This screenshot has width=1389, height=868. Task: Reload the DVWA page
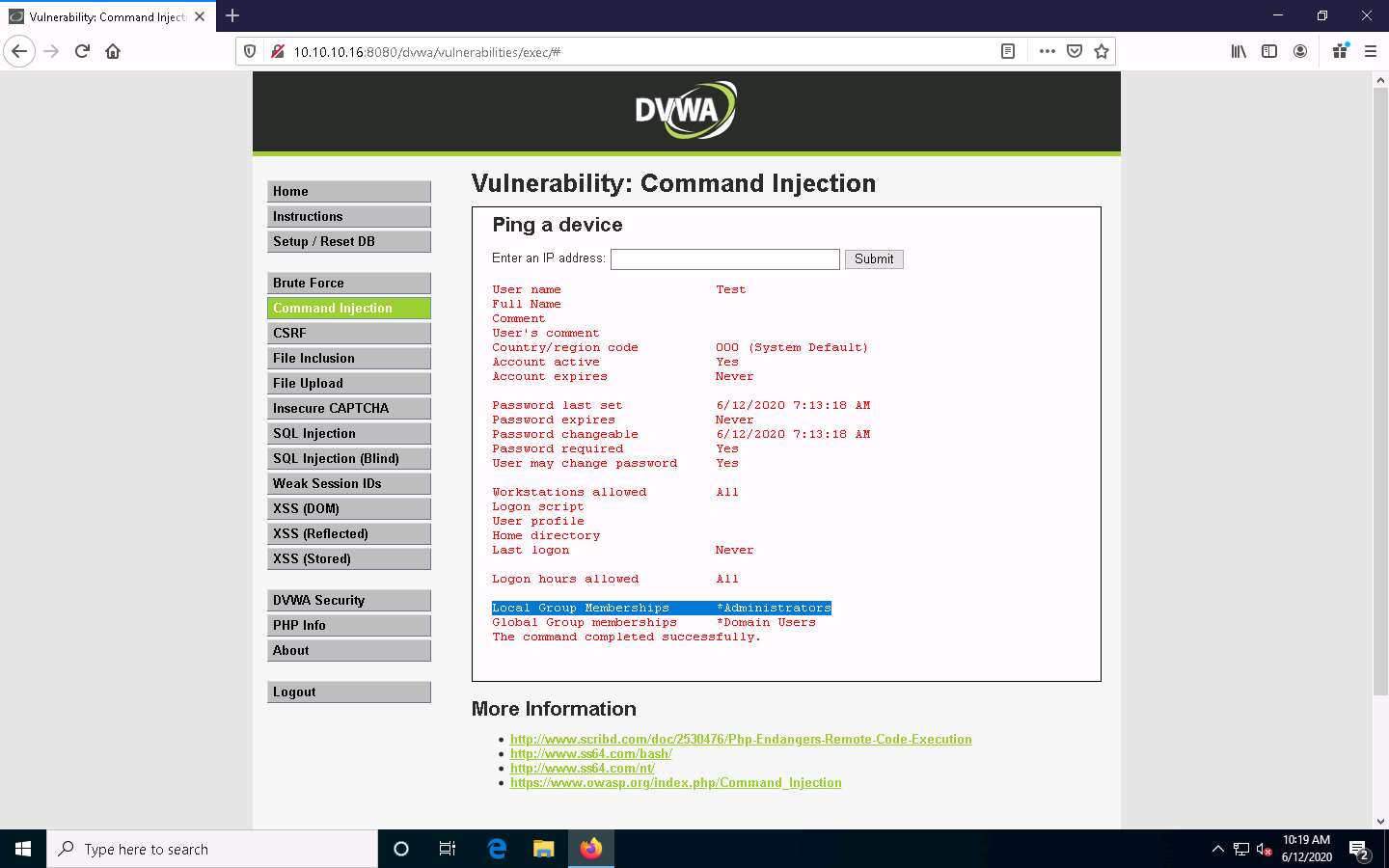[81, 51]
